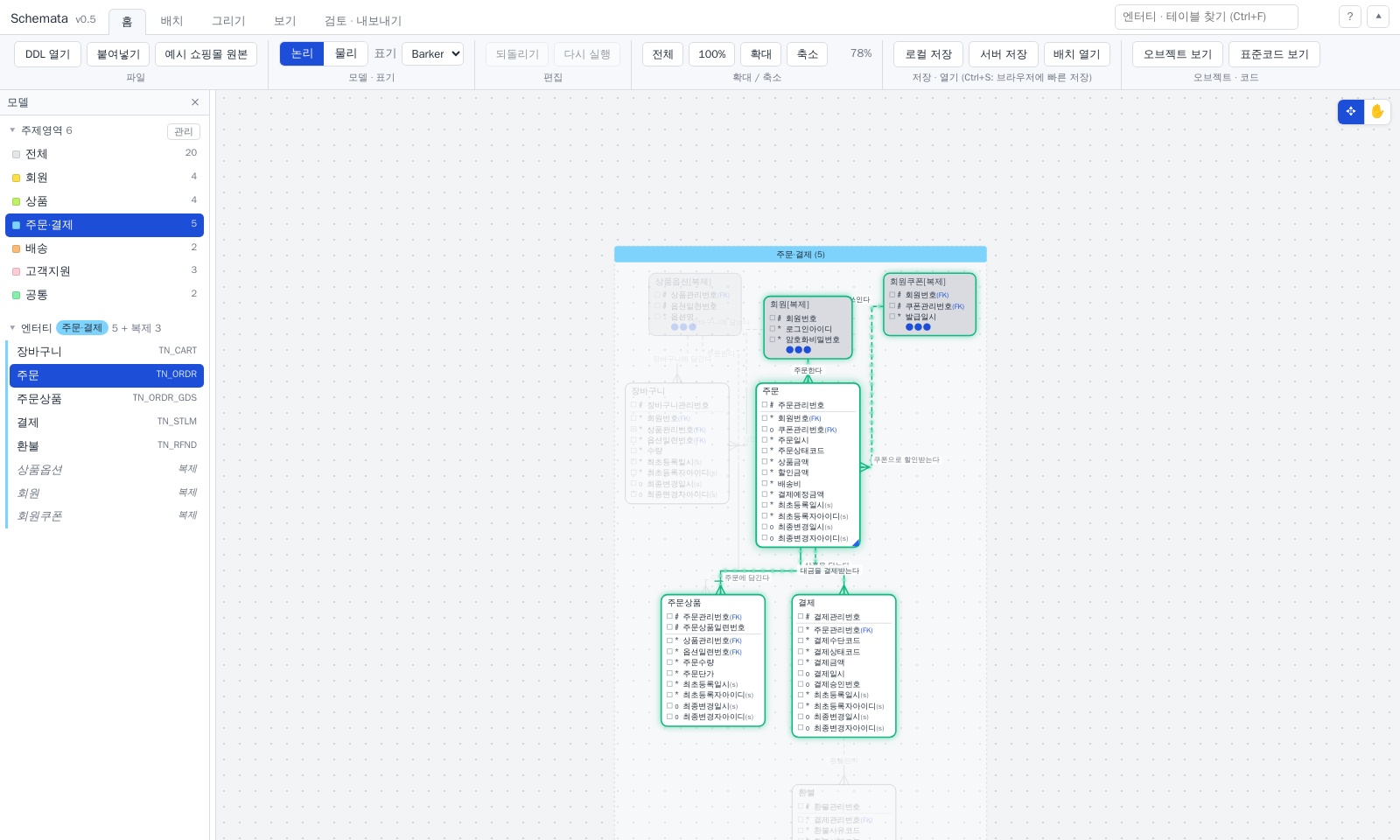
Task: Tick the 결제금액 checkbox in 결제 entity
Action: click(x=801, y=662)
